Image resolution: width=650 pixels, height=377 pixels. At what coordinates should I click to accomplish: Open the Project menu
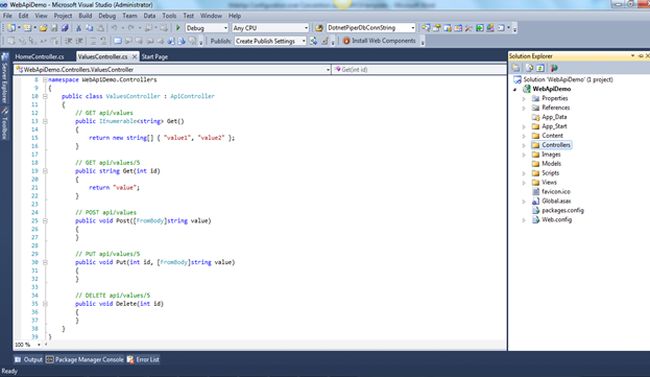[63, 16]
